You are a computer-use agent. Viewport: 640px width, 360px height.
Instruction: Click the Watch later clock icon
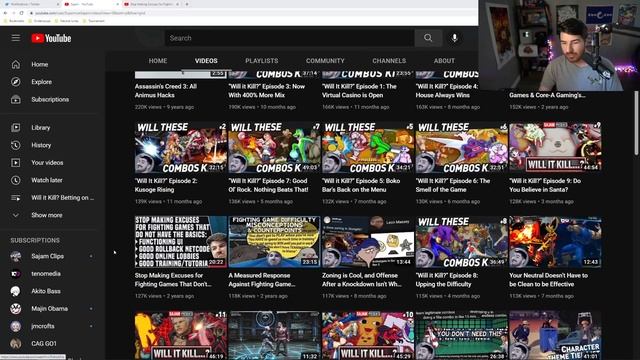point(16,180)
